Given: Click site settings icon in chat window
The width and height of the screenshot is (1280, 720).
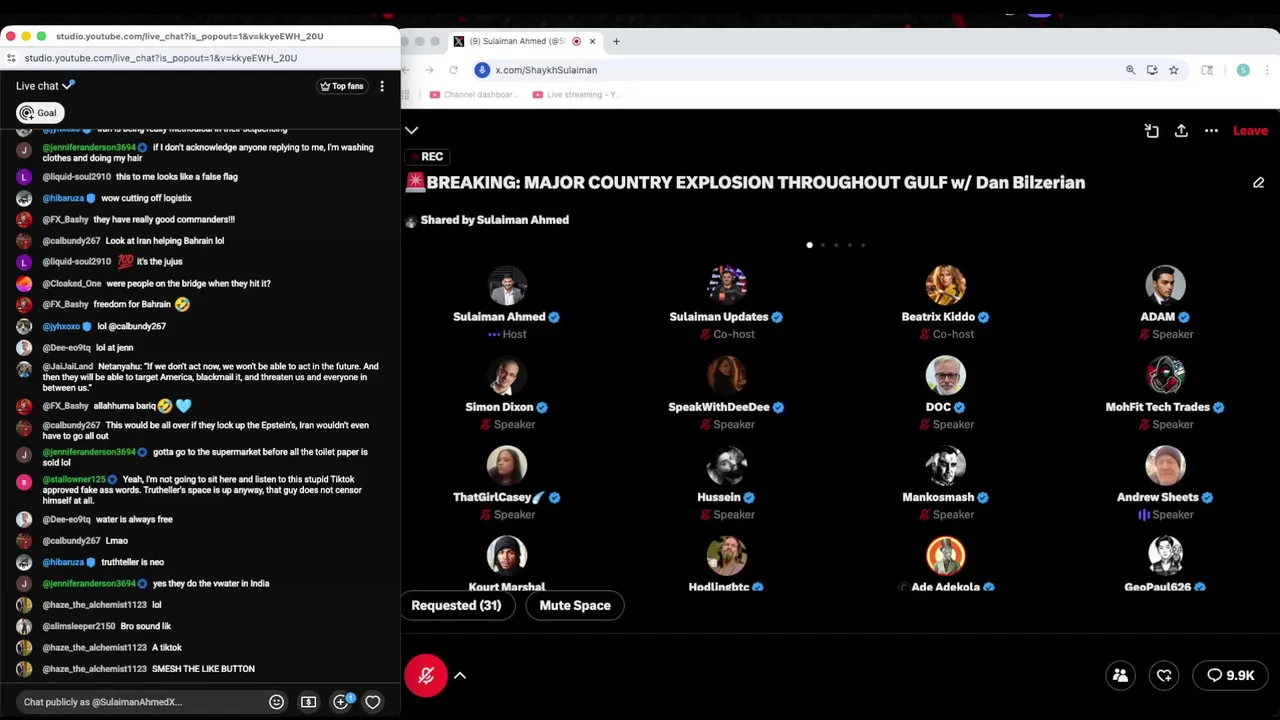Looking at the screenshot, I should 11,58.
